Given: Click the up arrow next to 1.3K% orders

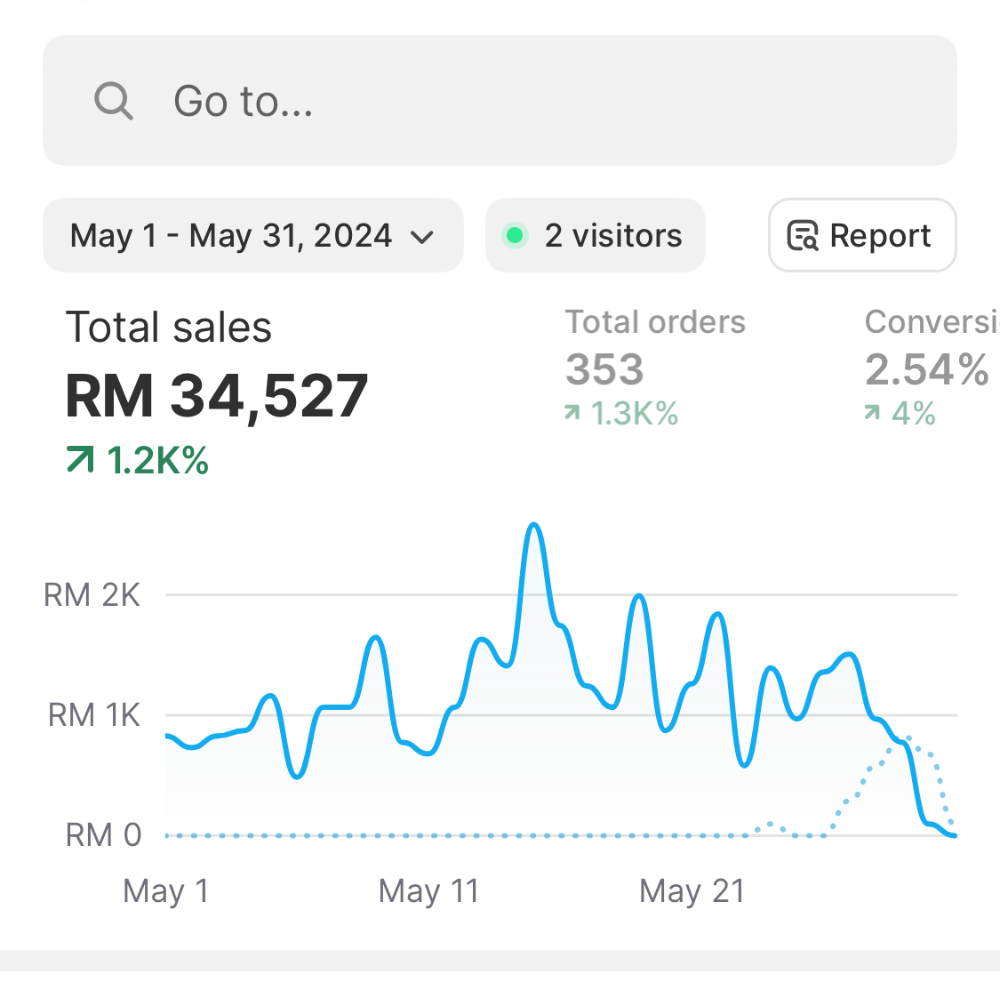Looking at the screenshot, I should [572, 413].
